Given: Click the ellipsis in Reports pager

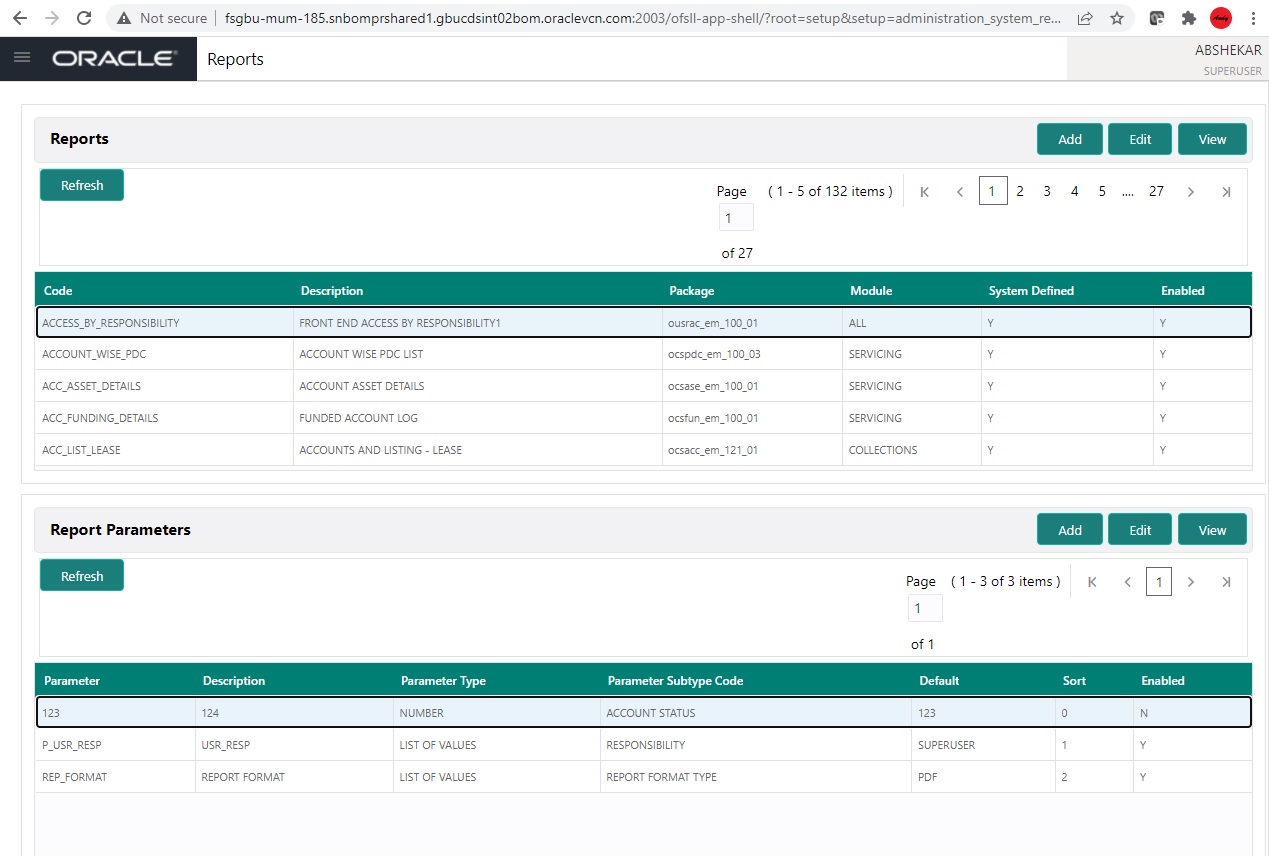Looking at the screenshot, I should 1128,192.
